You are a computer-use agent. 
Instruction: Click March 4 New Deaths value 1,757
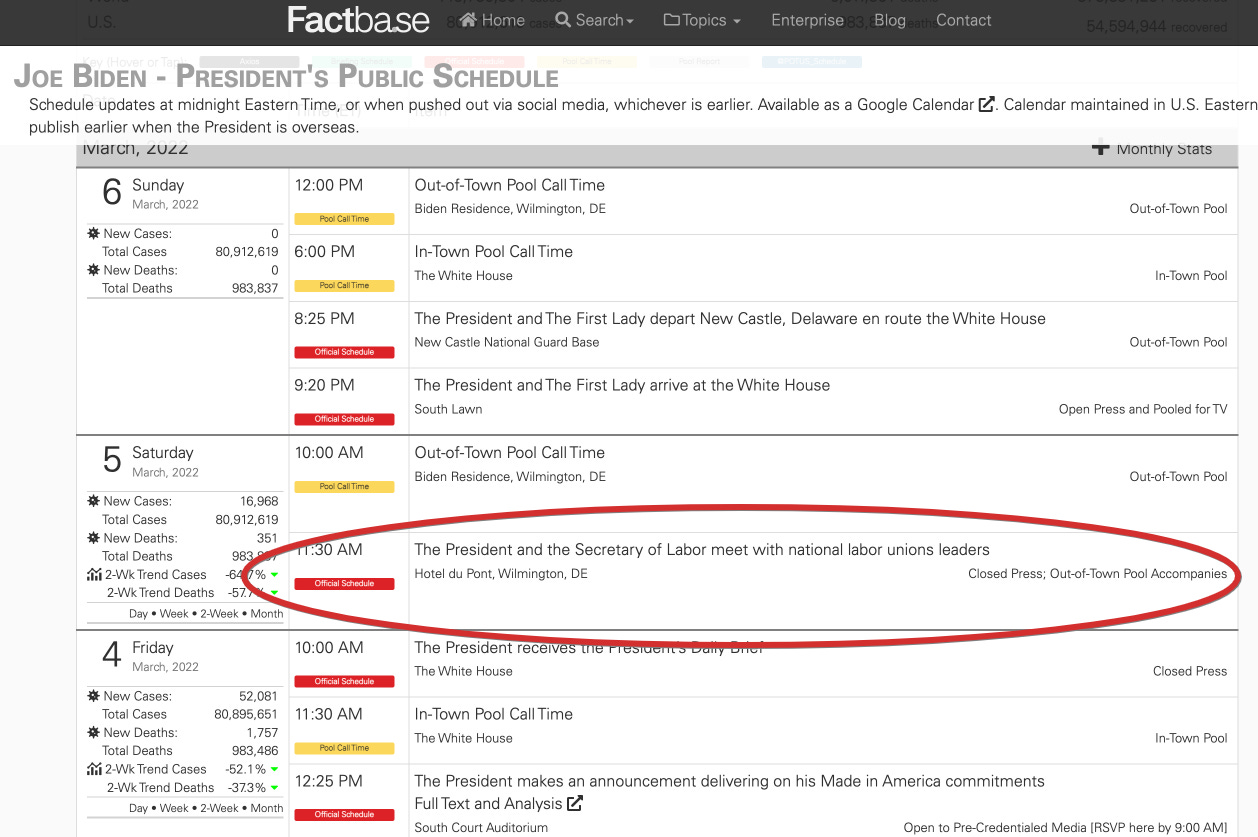point(264,733)
